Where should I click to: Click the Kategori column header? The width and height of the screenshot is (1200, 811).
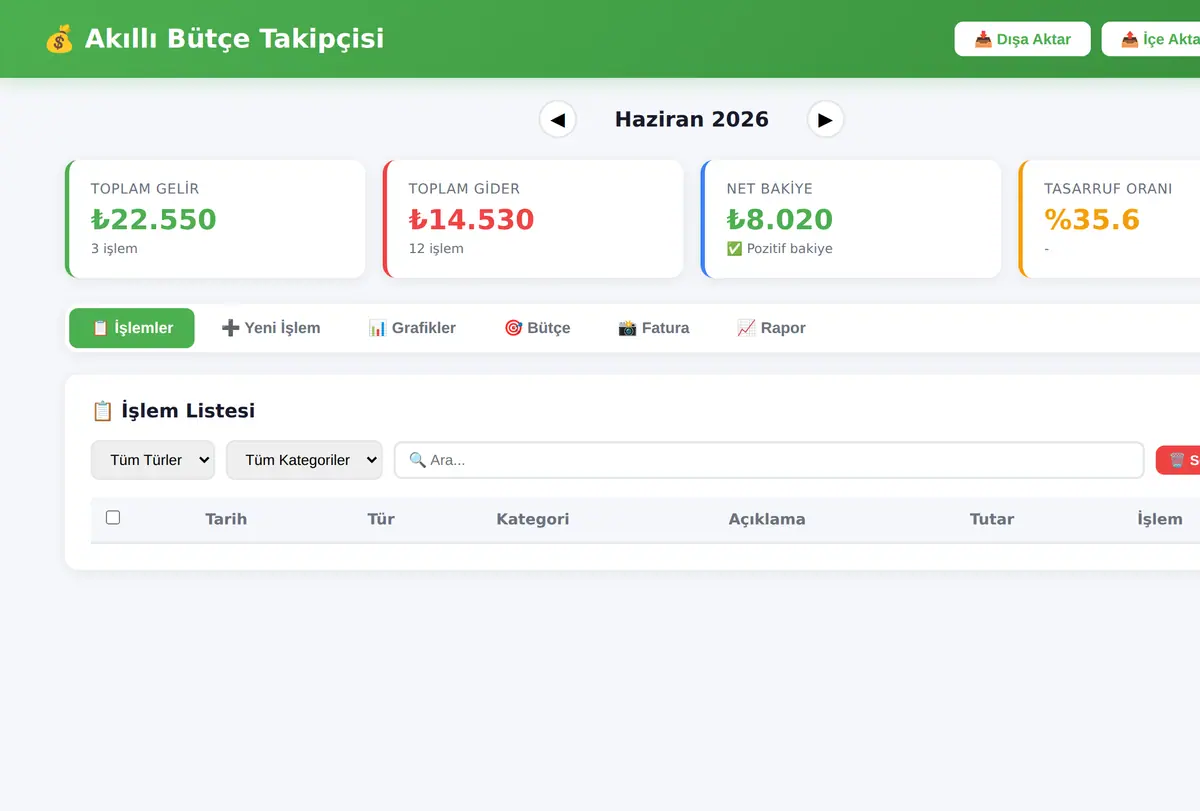[533, 519]
